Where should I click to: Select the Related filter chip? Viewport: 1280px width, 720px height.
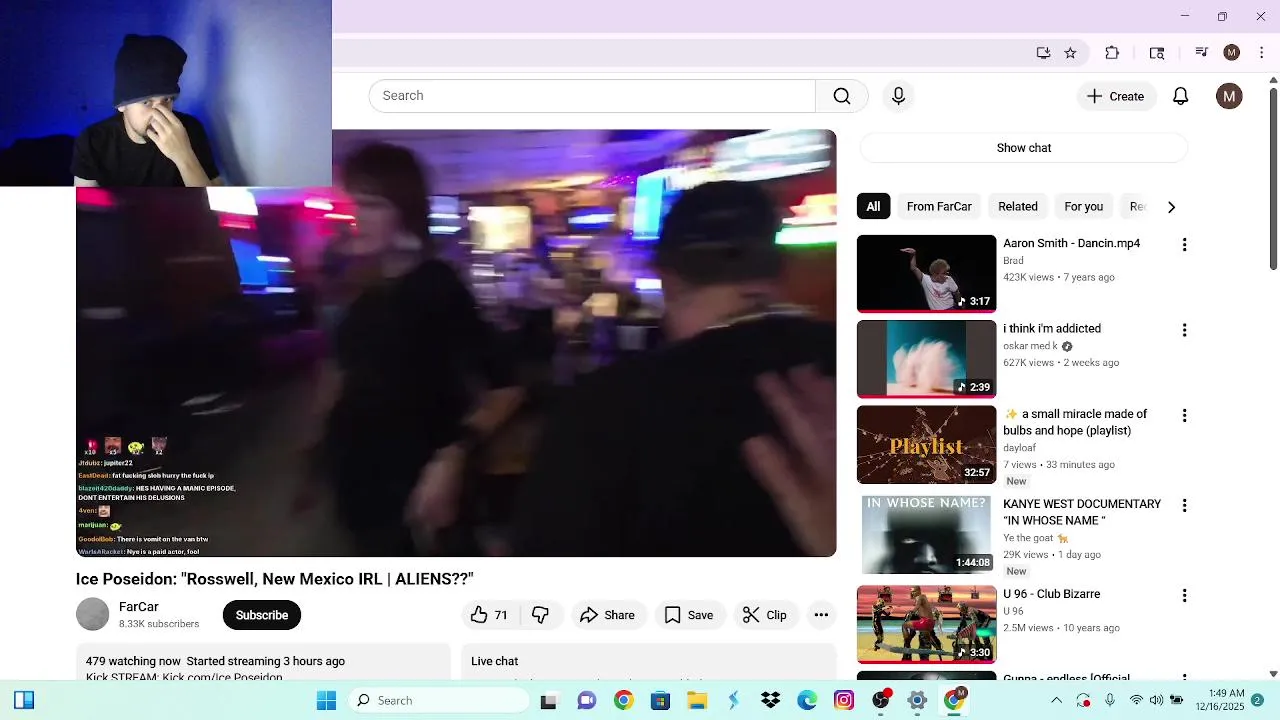click(x=1018, y=207)
